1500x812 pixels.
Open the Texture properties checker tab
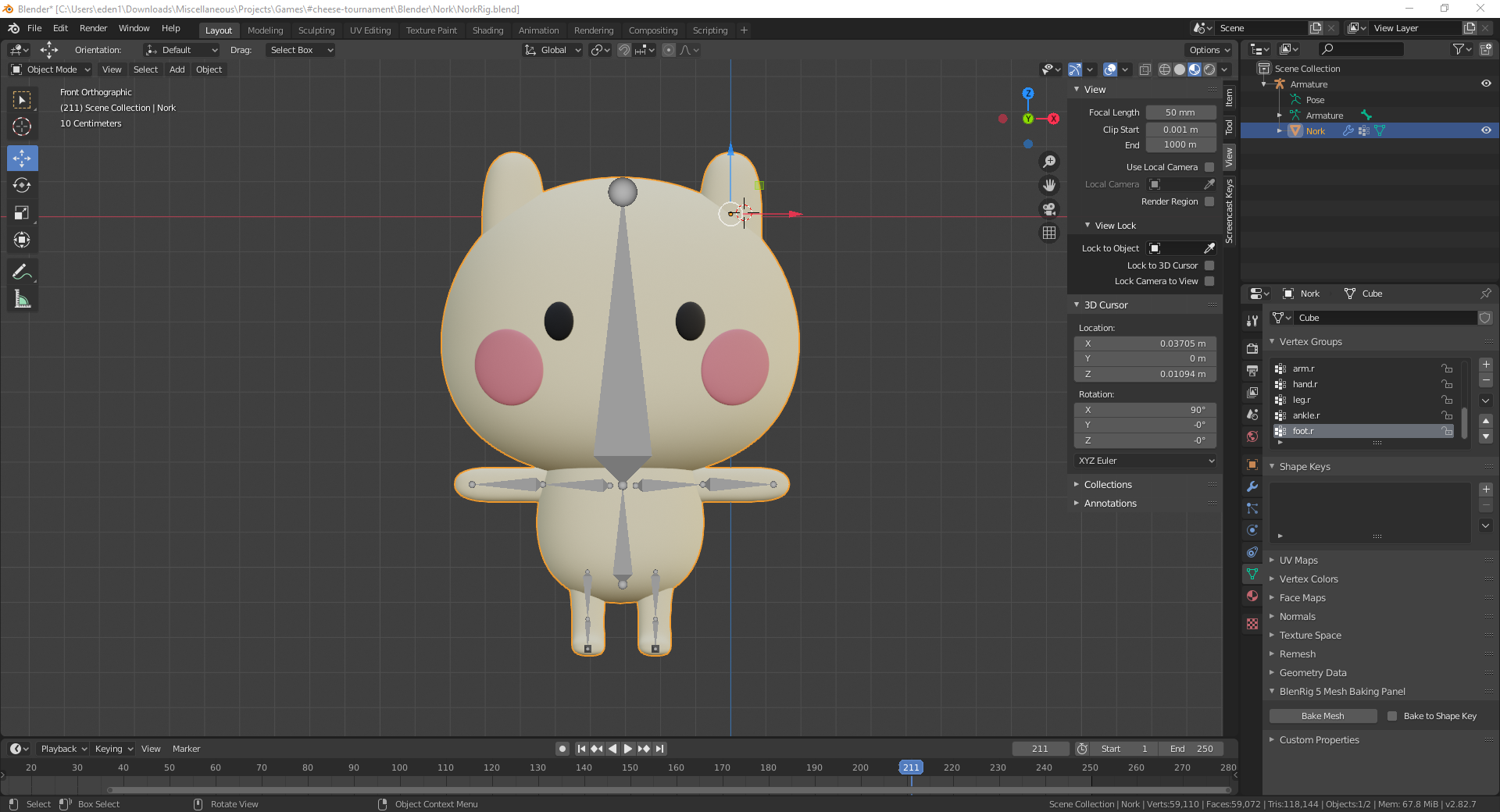pos(1252,624)
